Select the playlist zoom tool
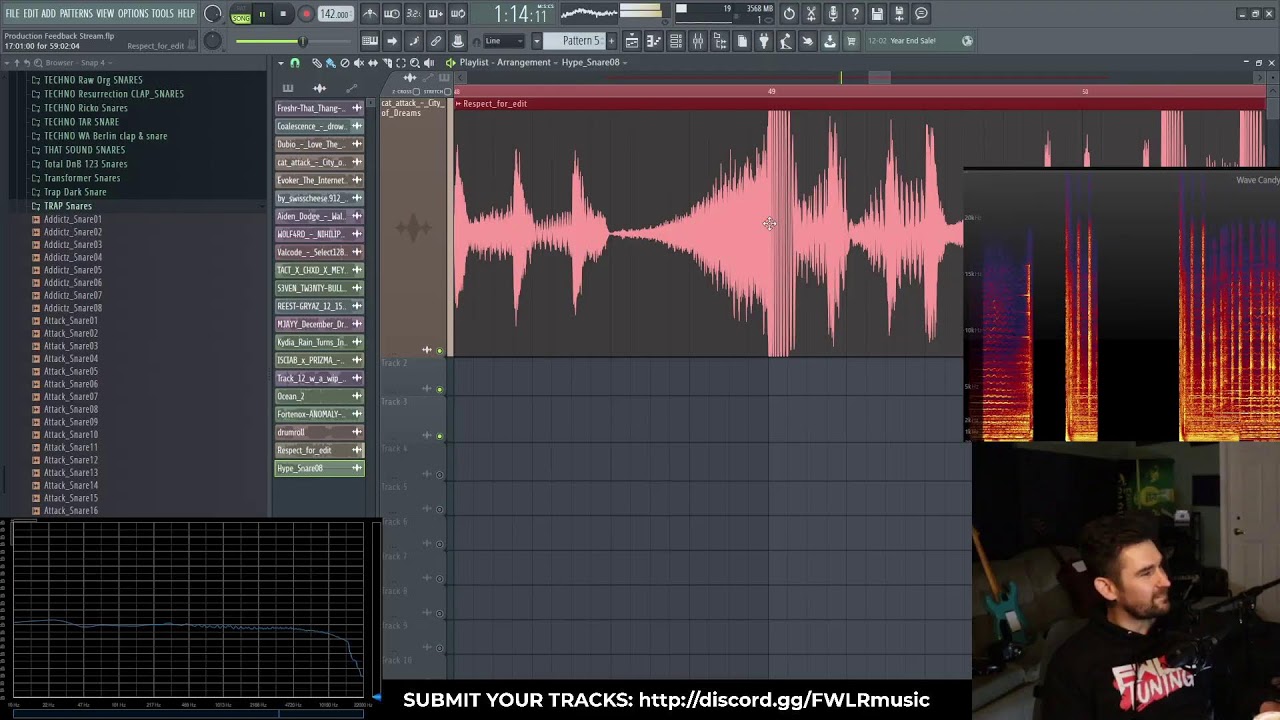Screen dimensions: 1280x720 tap(415, 63)
